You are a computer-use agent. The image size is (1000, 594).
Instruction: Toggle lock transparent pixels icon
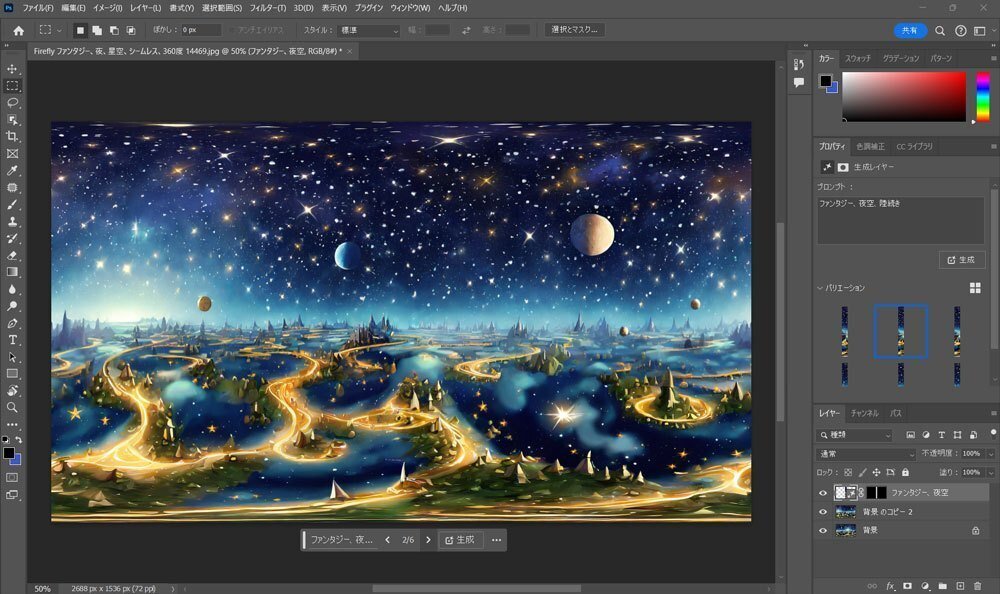[848, 472]
